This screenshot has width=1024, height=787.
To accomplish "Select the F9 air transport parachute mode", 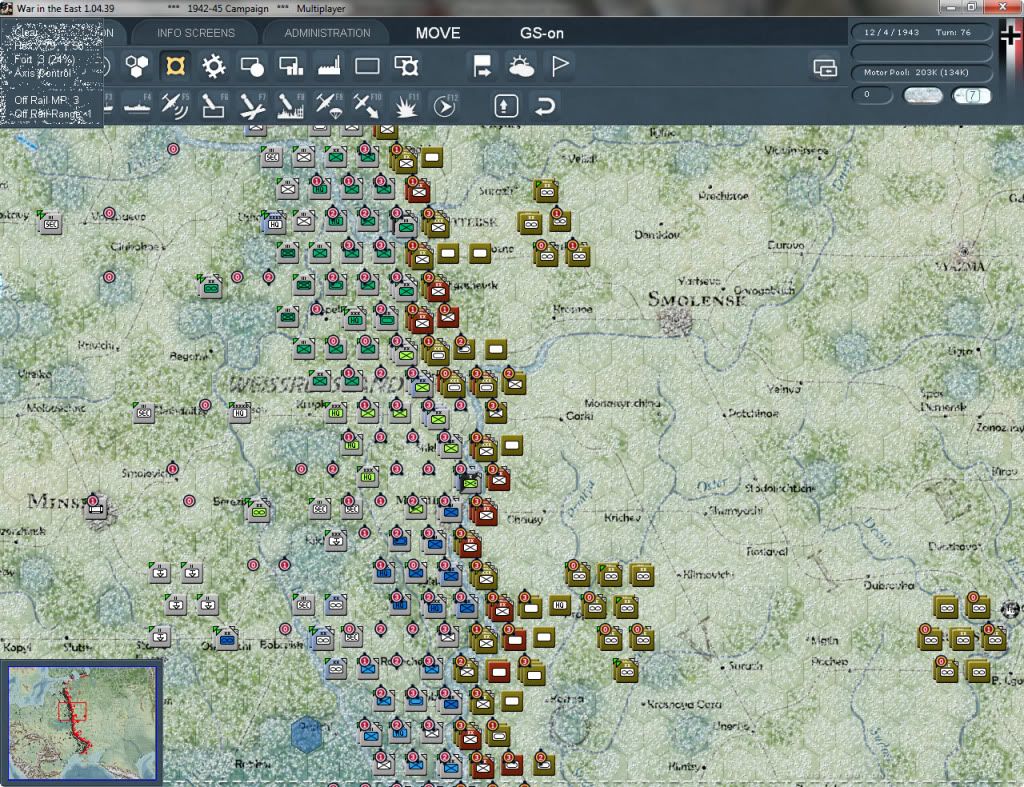I will click(329, 105).
